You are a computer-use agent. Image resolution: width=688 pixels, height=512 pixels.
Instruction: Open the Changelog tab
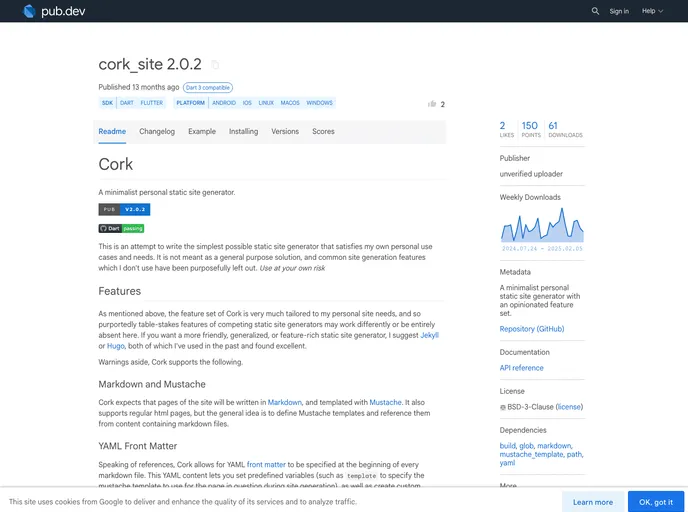(157, 131)
